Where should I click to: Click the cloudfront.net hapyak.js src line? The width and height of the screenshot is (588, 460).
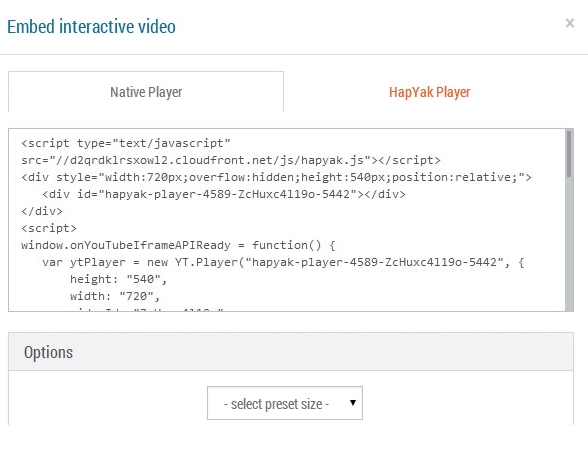point(231,160)
